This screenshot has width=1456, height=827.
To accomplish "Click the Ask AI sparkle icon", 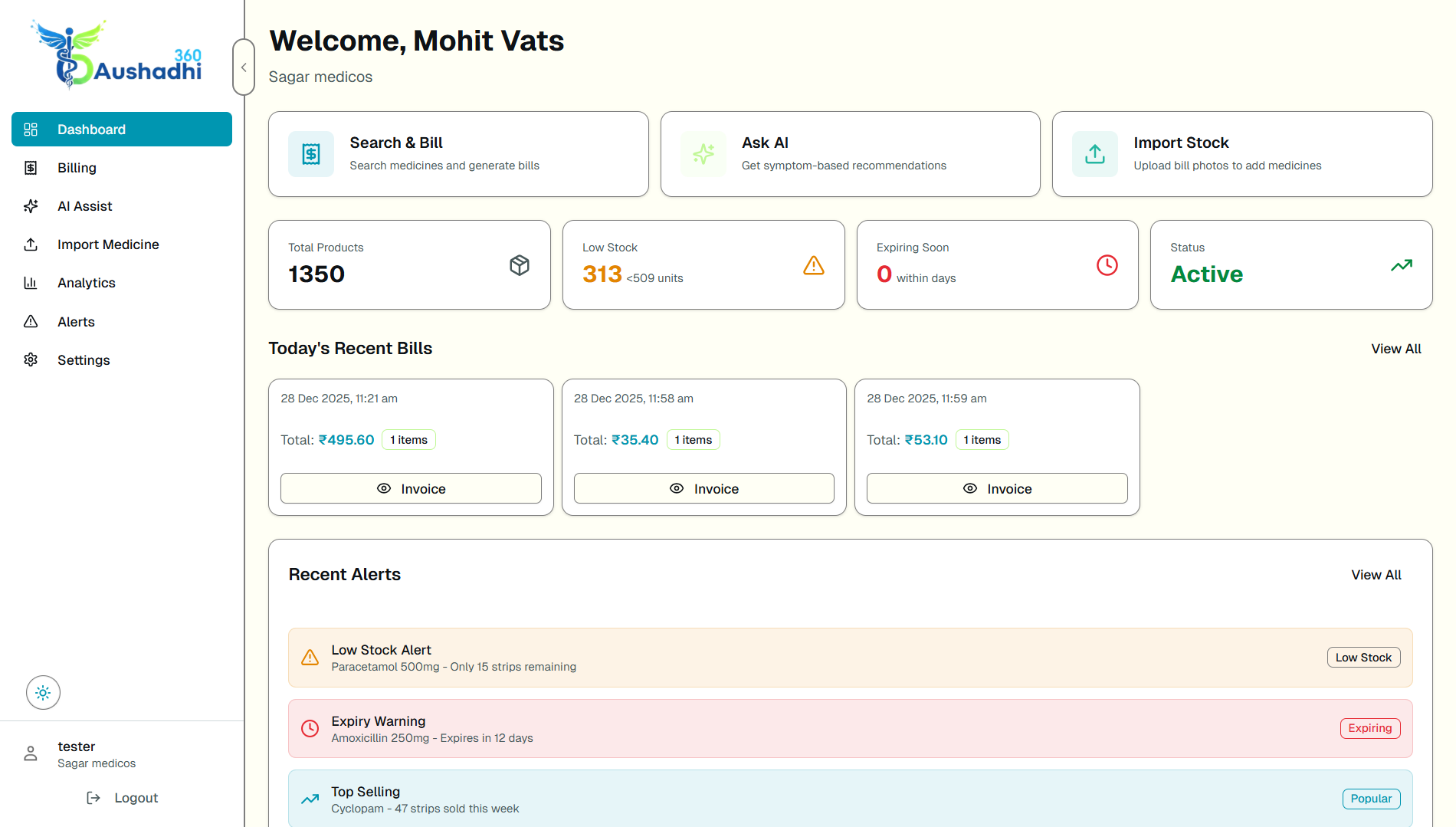I will point(703,154).
